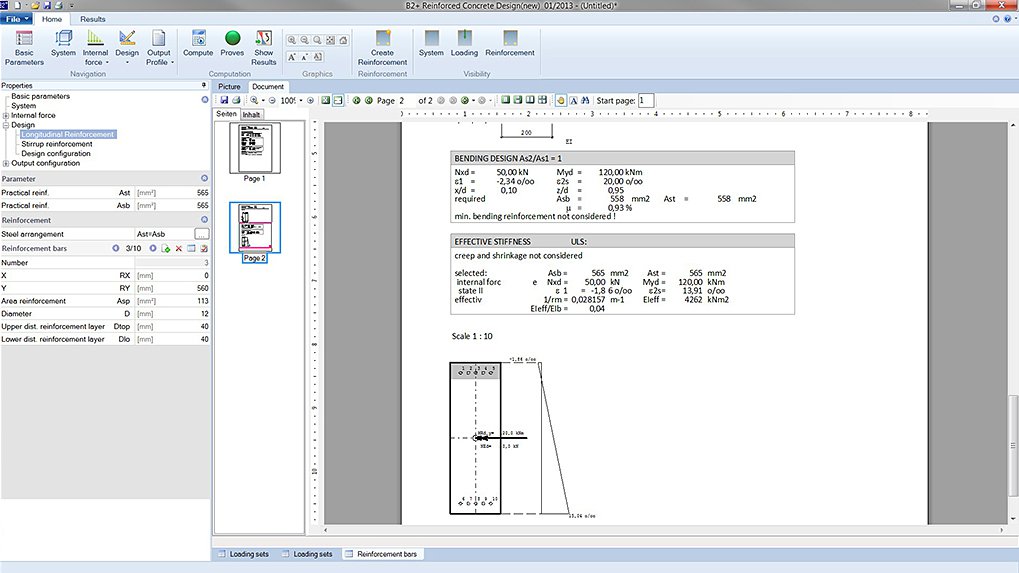Screen dimensions: 1019x573
Task: Open the Internal force ribbon button
Action: click(95, 47)
